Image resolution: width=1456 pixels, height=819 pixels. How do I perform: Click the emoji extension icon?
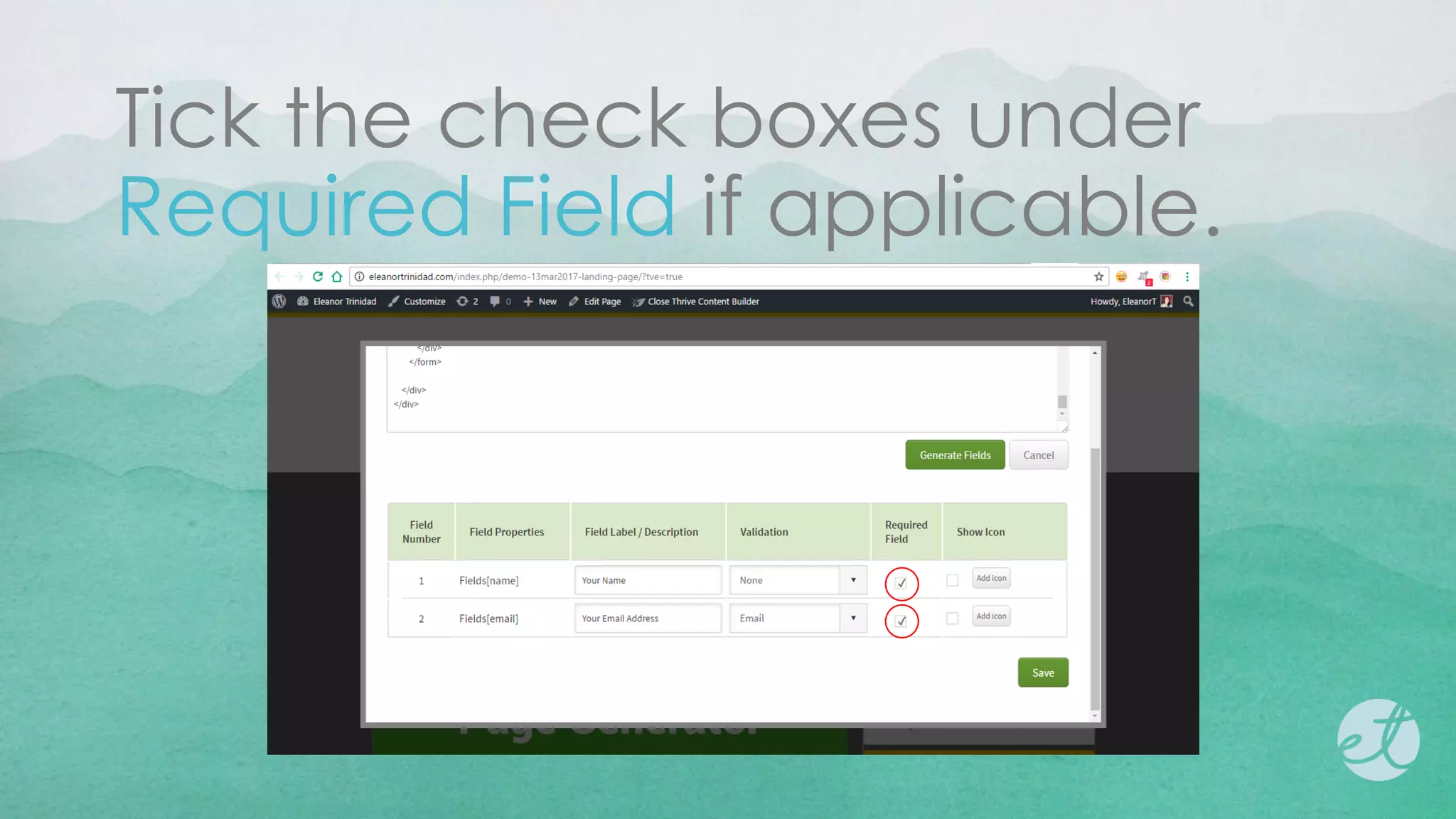(x=1121, y=277)
